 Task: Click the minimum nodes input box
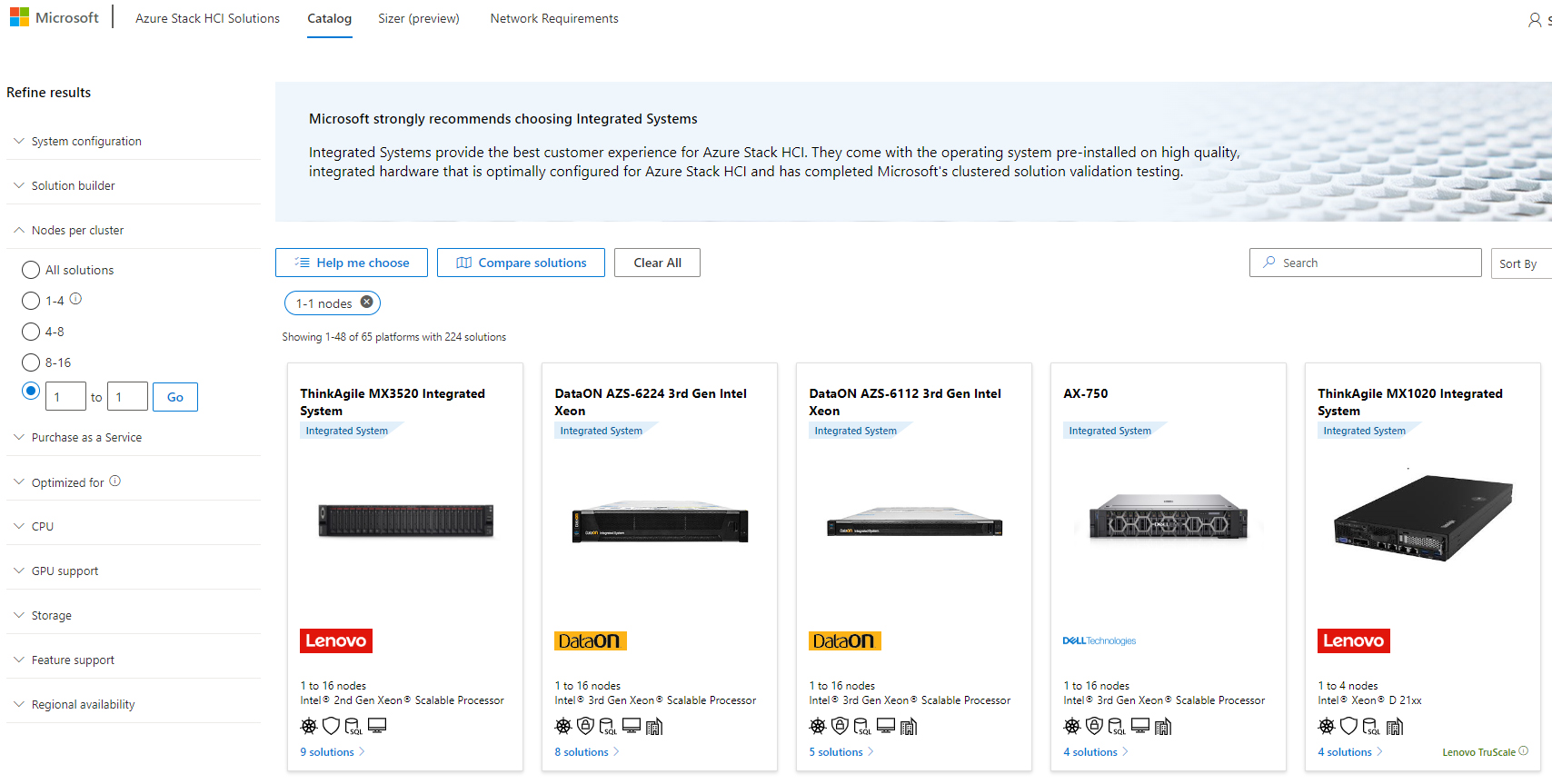point(66,397)
